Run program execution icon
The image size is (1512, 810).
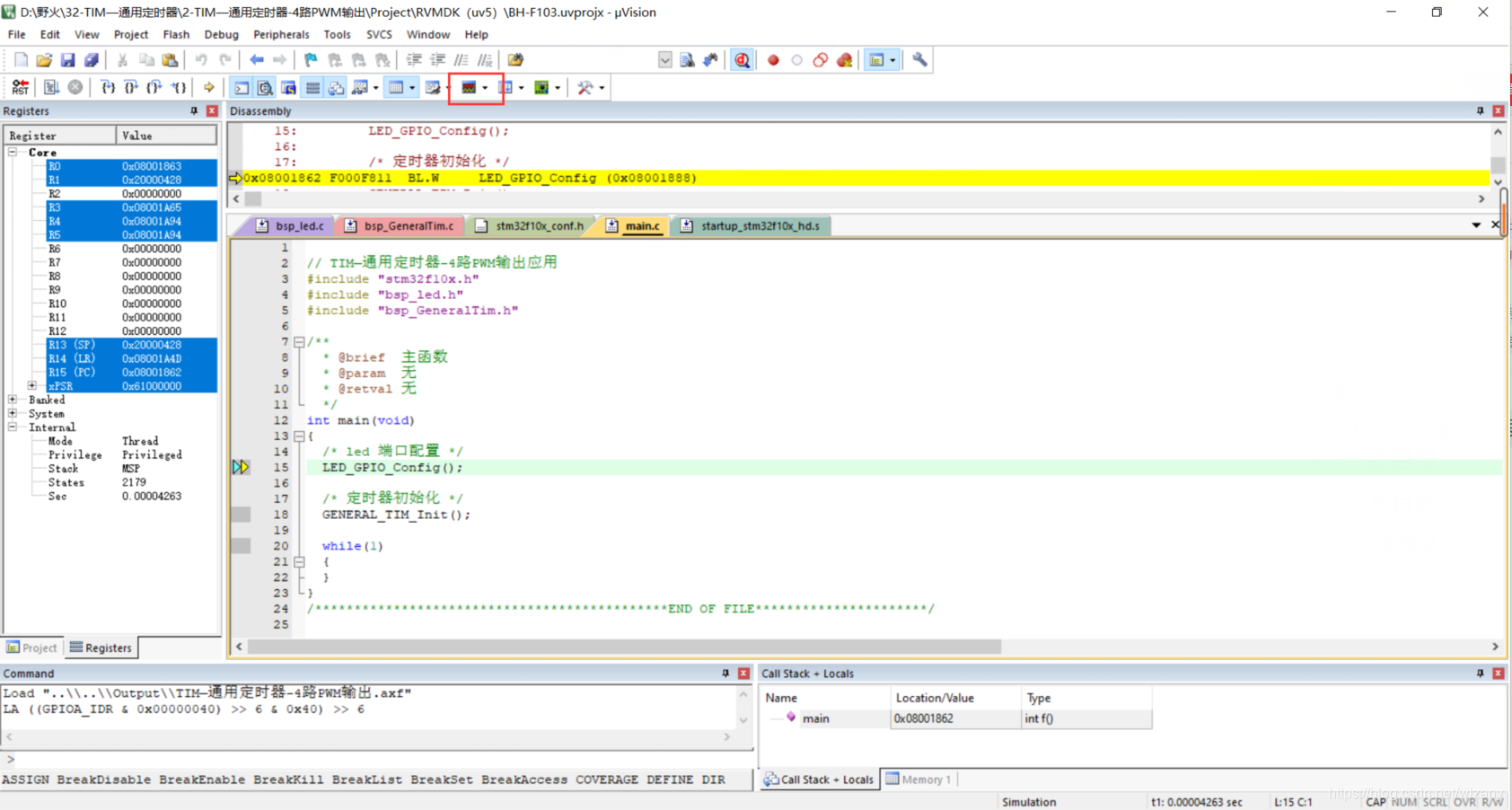pyautogui.click(x=51, y=87)
